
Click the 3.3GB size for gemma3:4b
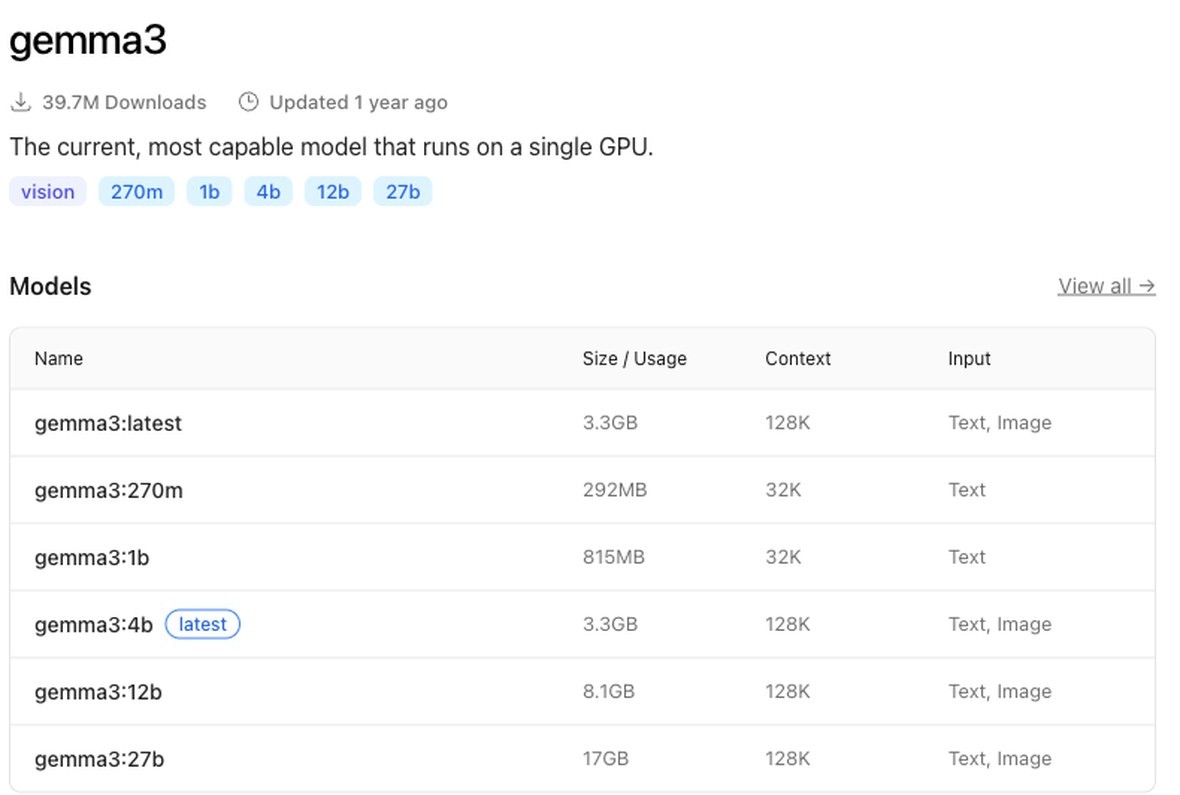coord(610,624)
